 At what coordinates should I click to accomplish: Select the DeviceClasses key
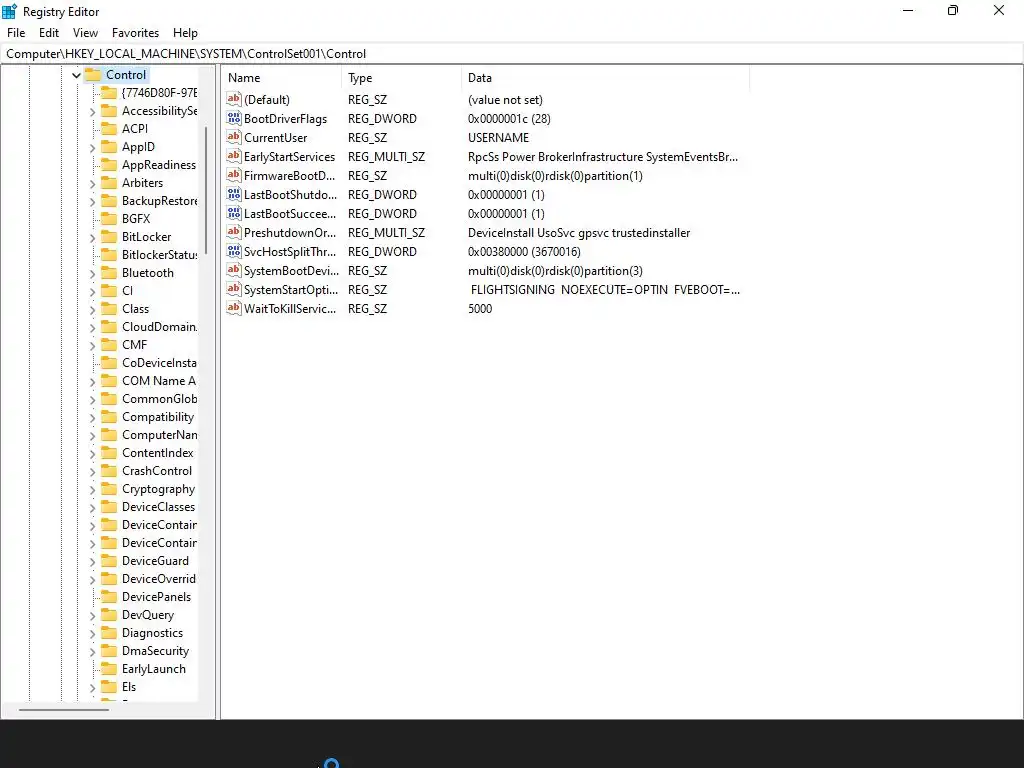point(158,506)
